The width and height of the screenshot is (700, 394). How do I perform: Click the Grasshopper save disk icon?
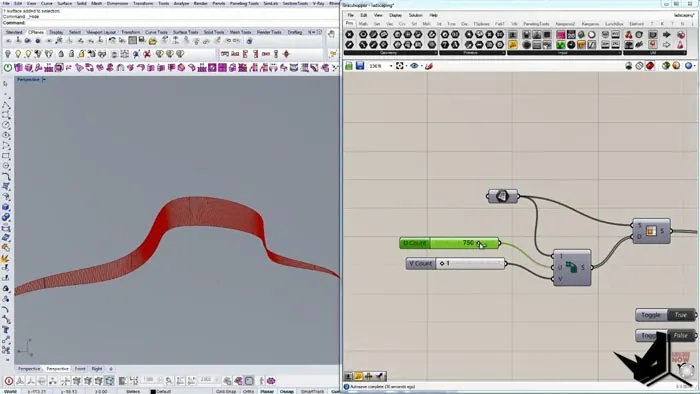[360, 66]
